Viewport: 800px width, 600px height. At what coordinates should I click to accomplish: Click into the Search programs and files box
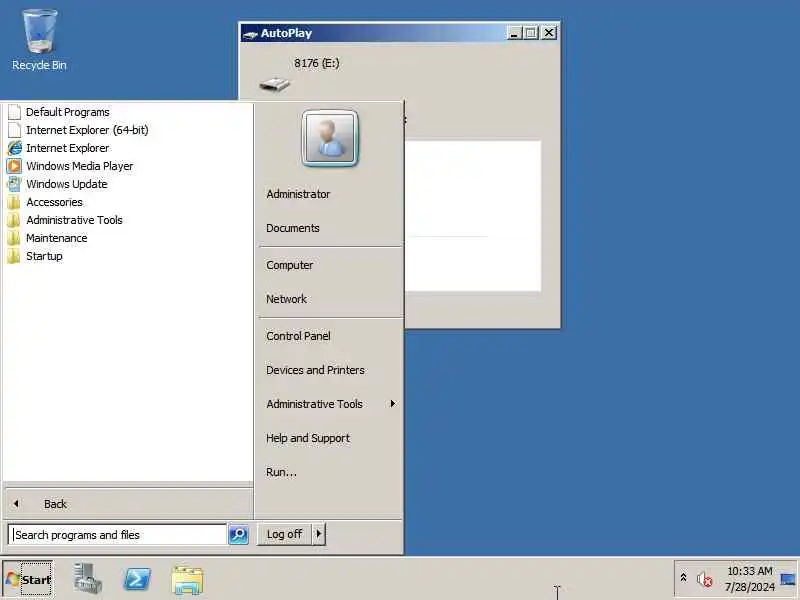coord(117,535)
